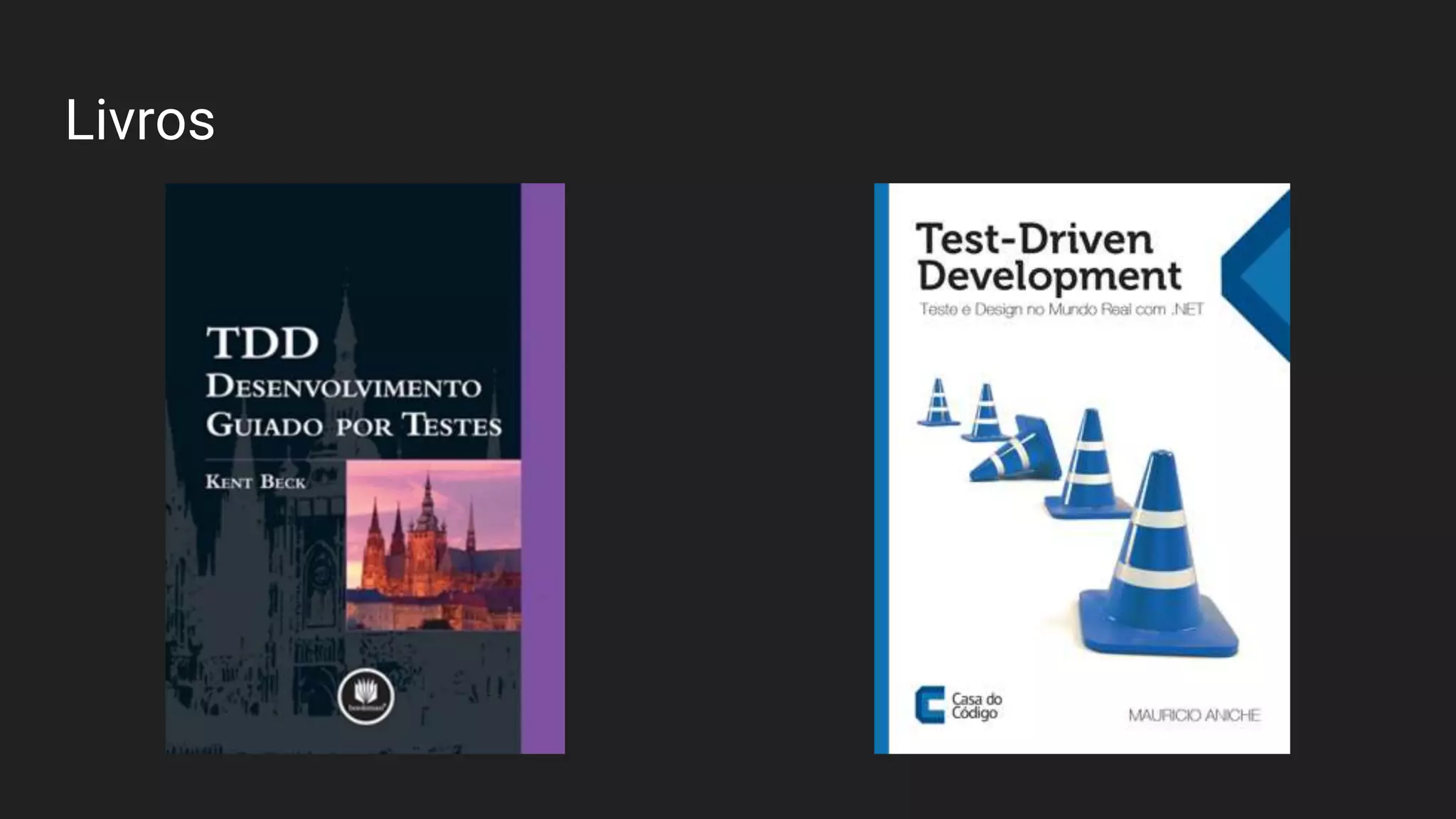Image resolution: width=1456 pixels, height=819 pixels.
Task: Click the Livros slide title
Action: 139,120
